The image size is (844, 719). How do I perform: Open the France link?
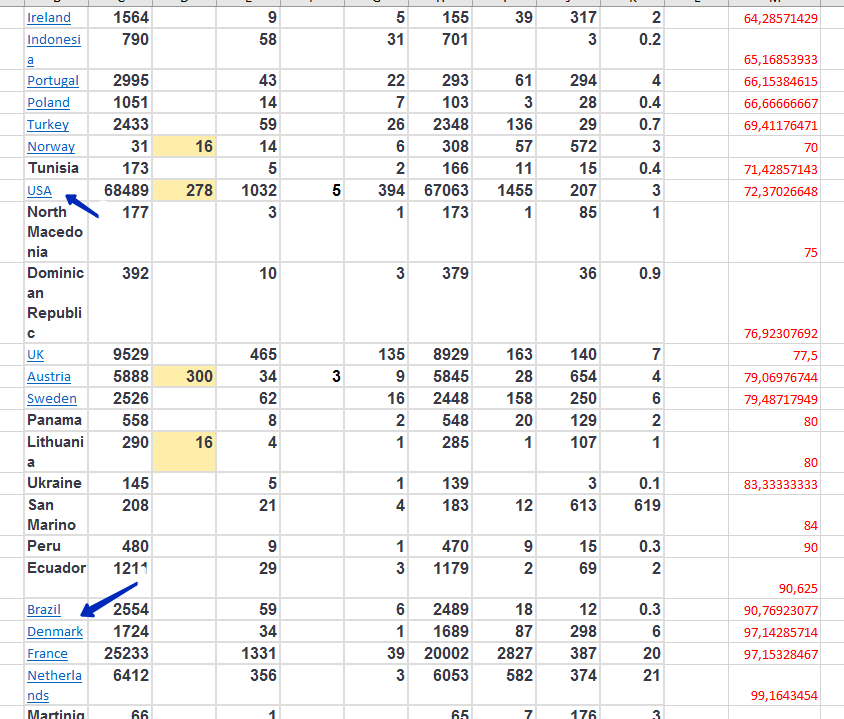coord(48,654)
